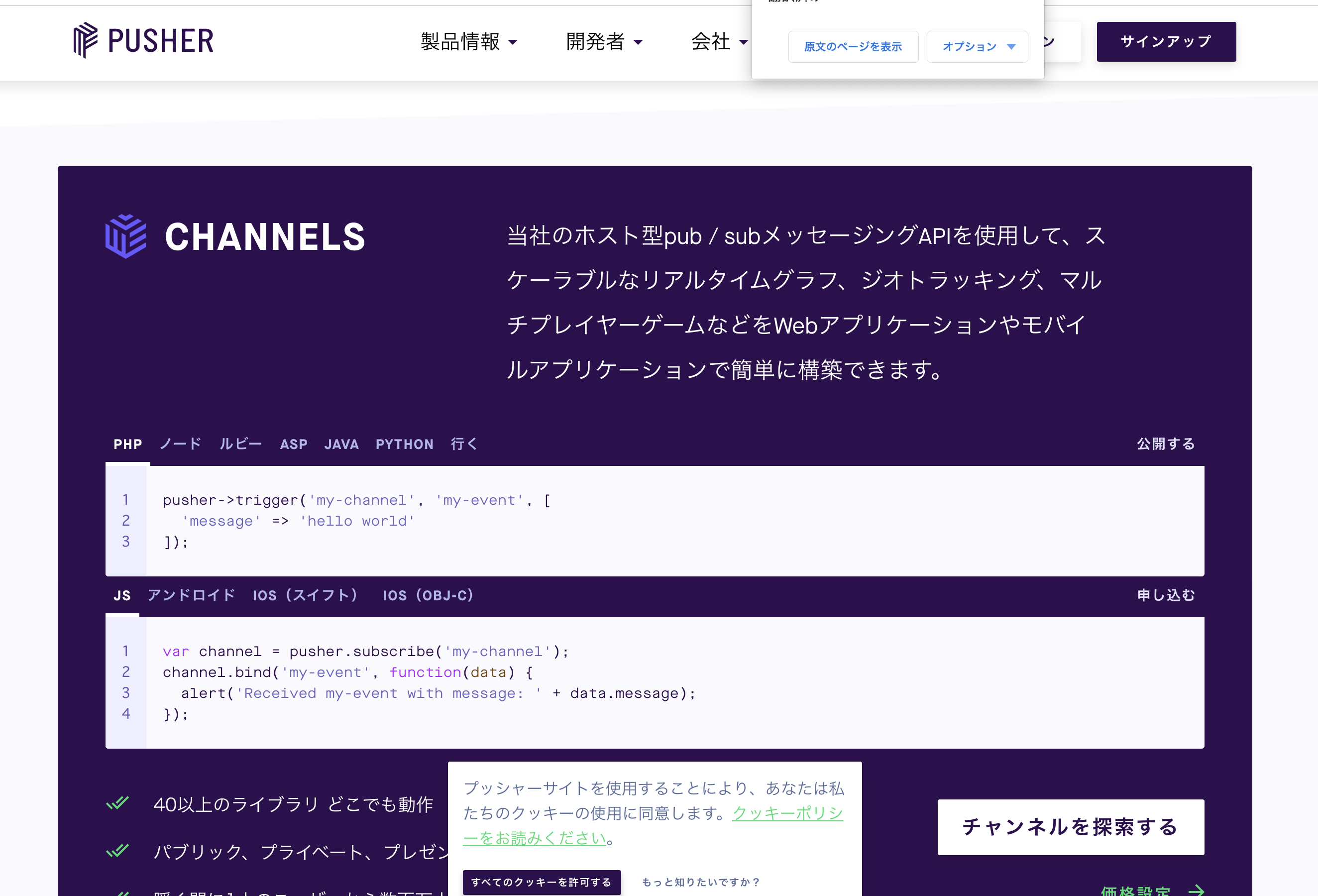The image size is (1318, 896).
Task: Click the 公開する label
Action: pos(1165,444)
